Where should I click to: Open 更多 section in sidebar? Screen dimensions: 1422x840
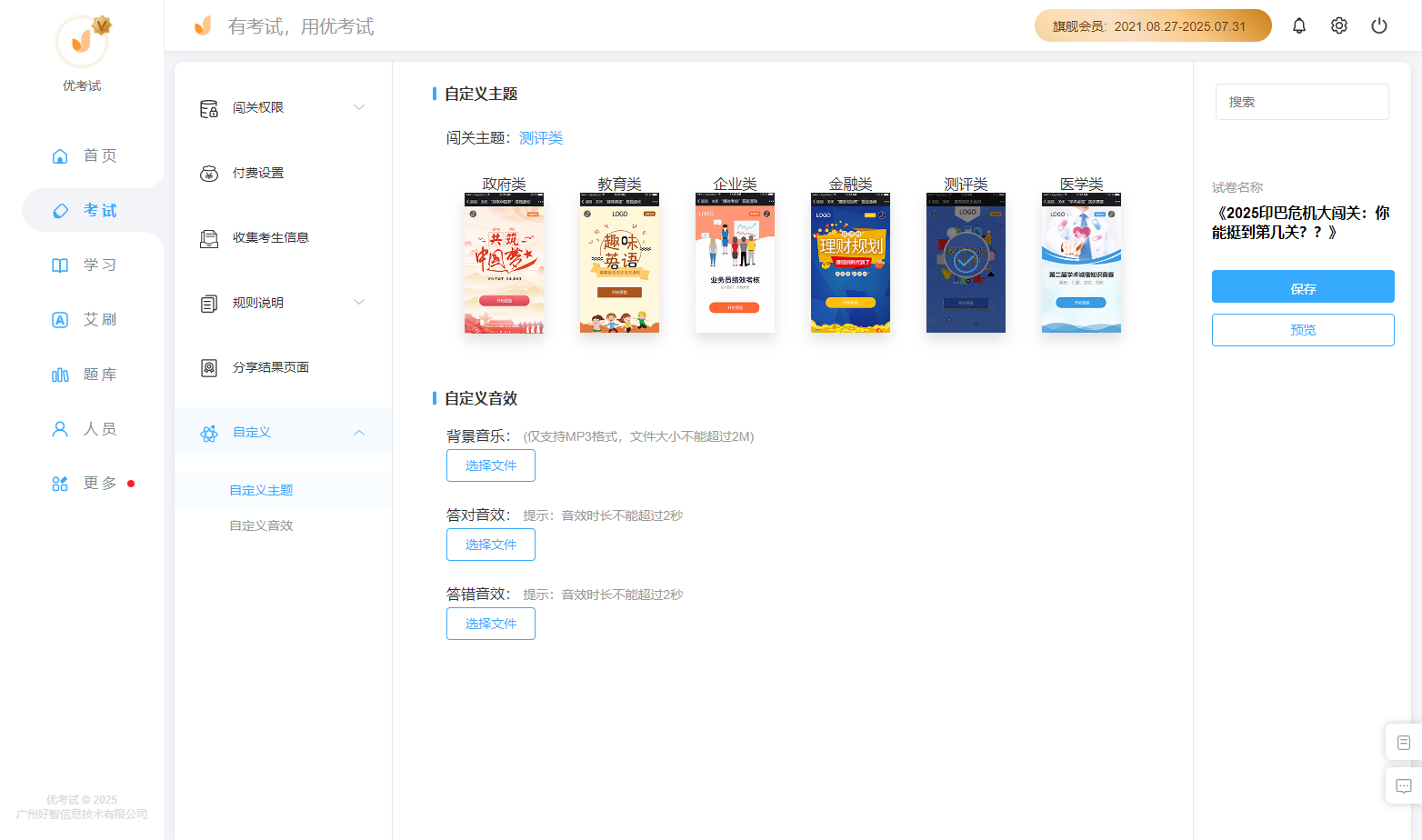click(100, 484)
